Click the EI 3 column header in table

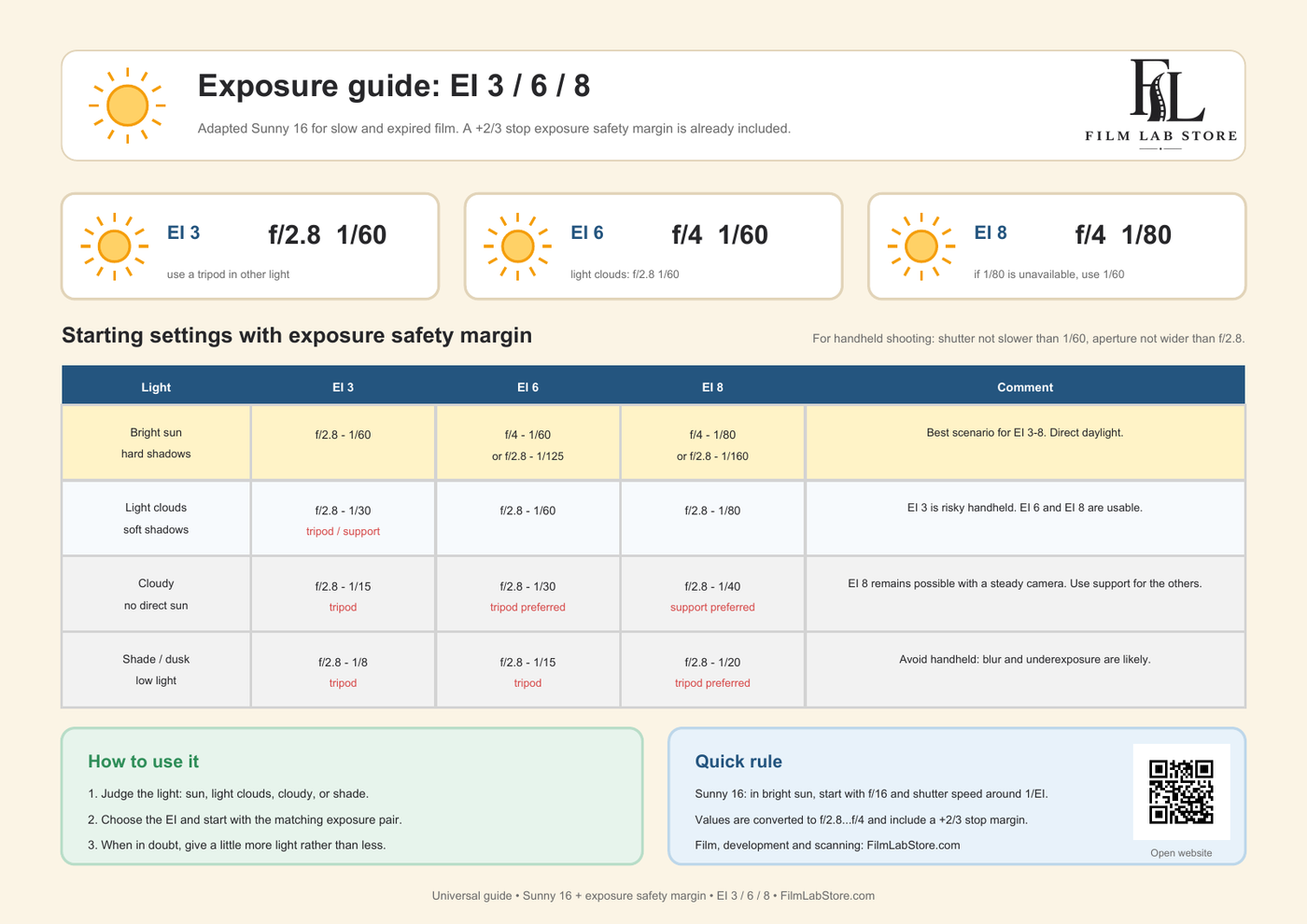pyautogui.click(x=343, y=387)
